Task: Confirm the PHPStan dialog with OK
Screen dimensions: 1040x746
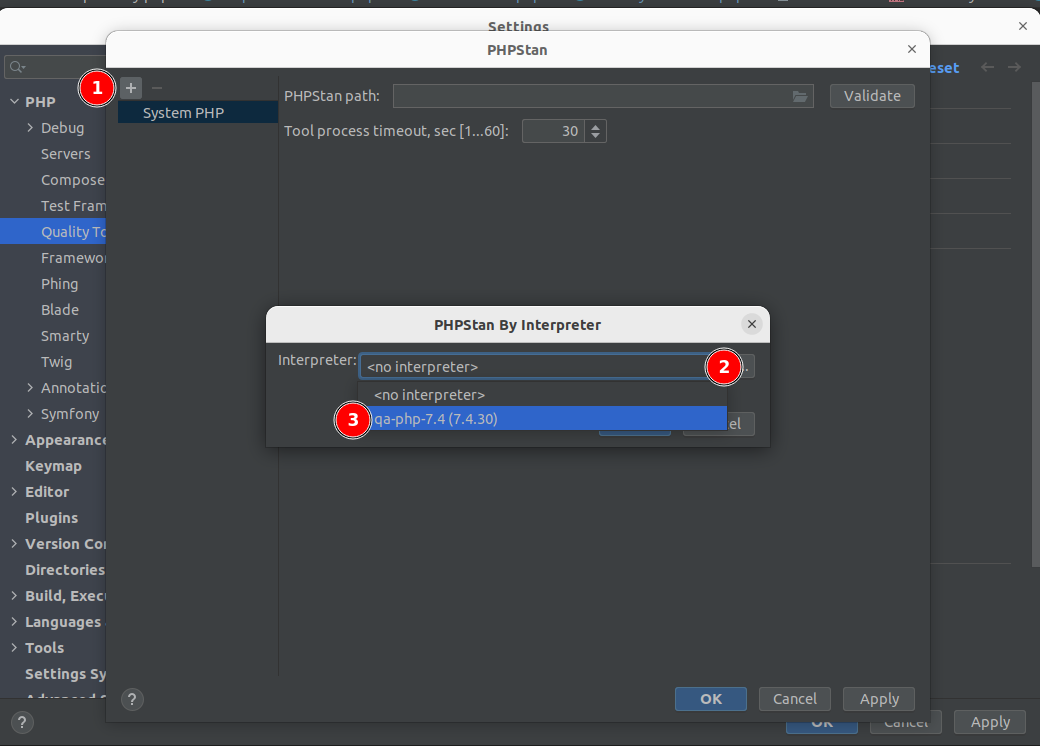Action: pos(711,699)
